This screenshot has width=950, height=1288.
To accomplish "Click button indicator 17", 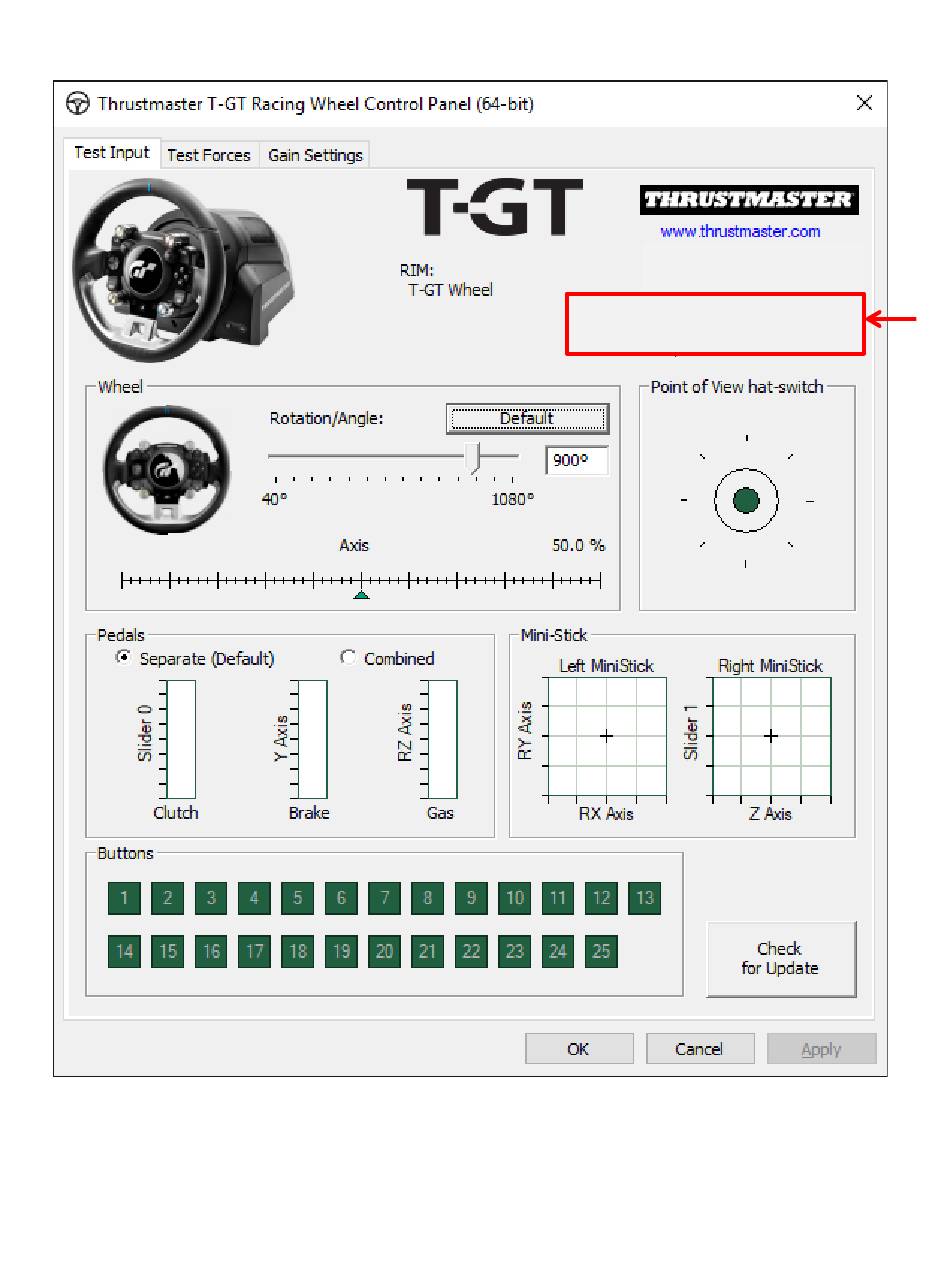I will coord(254,951).
